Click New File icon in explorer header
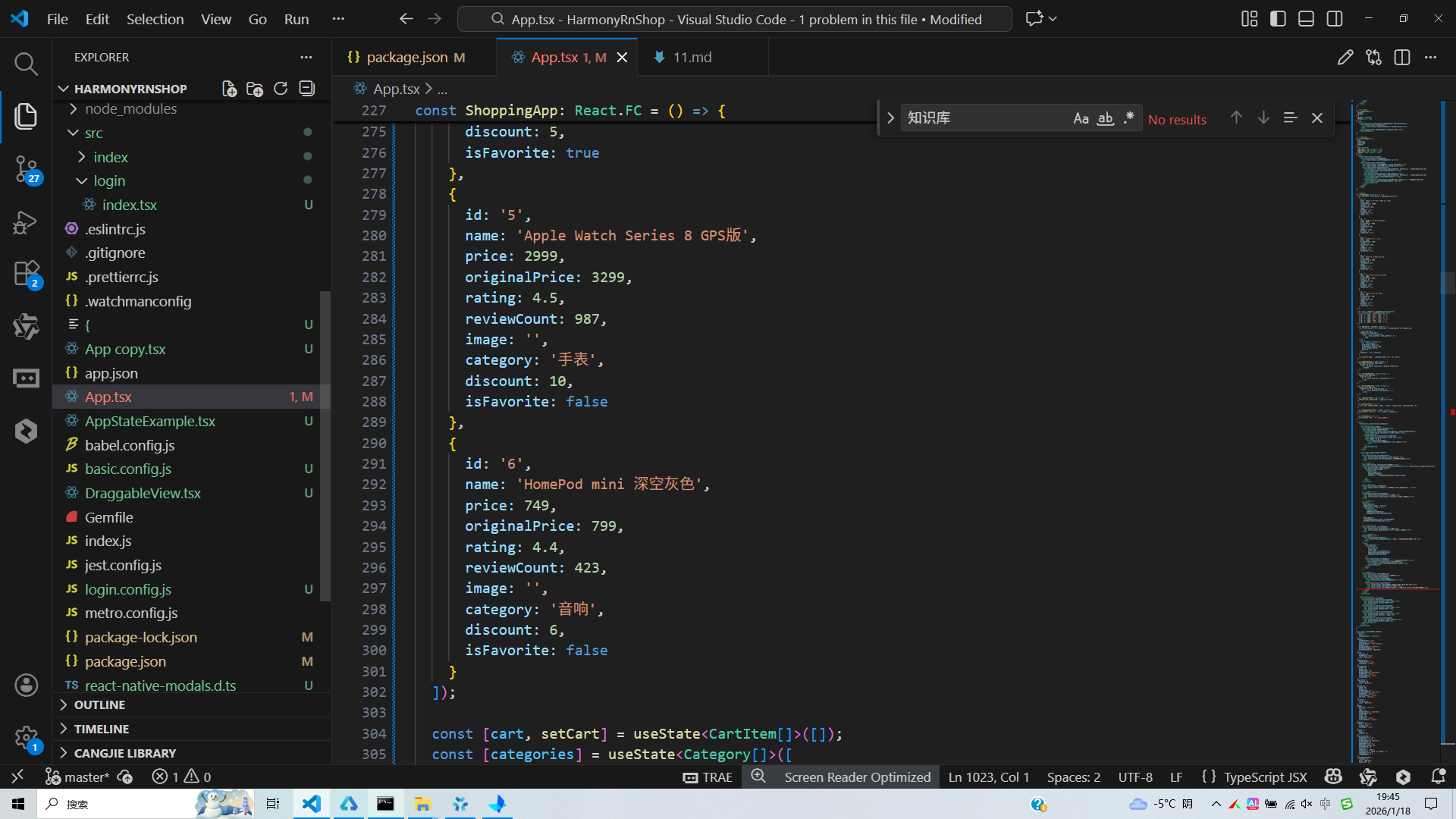Screen dimensions: 1456x819 tap(229, 89)
